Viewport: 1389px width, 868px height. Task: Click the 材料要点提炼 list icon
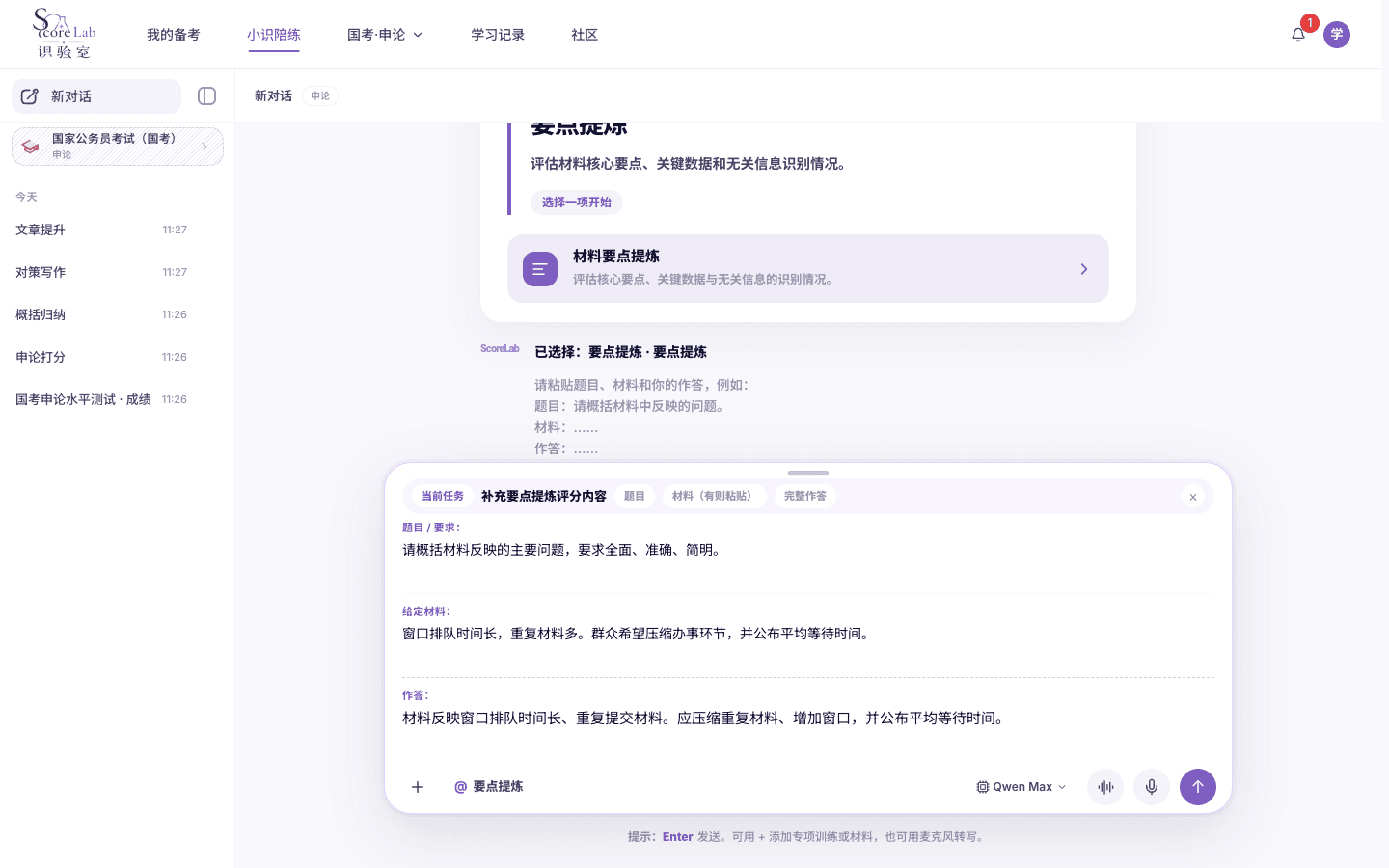tap(540, 269)
